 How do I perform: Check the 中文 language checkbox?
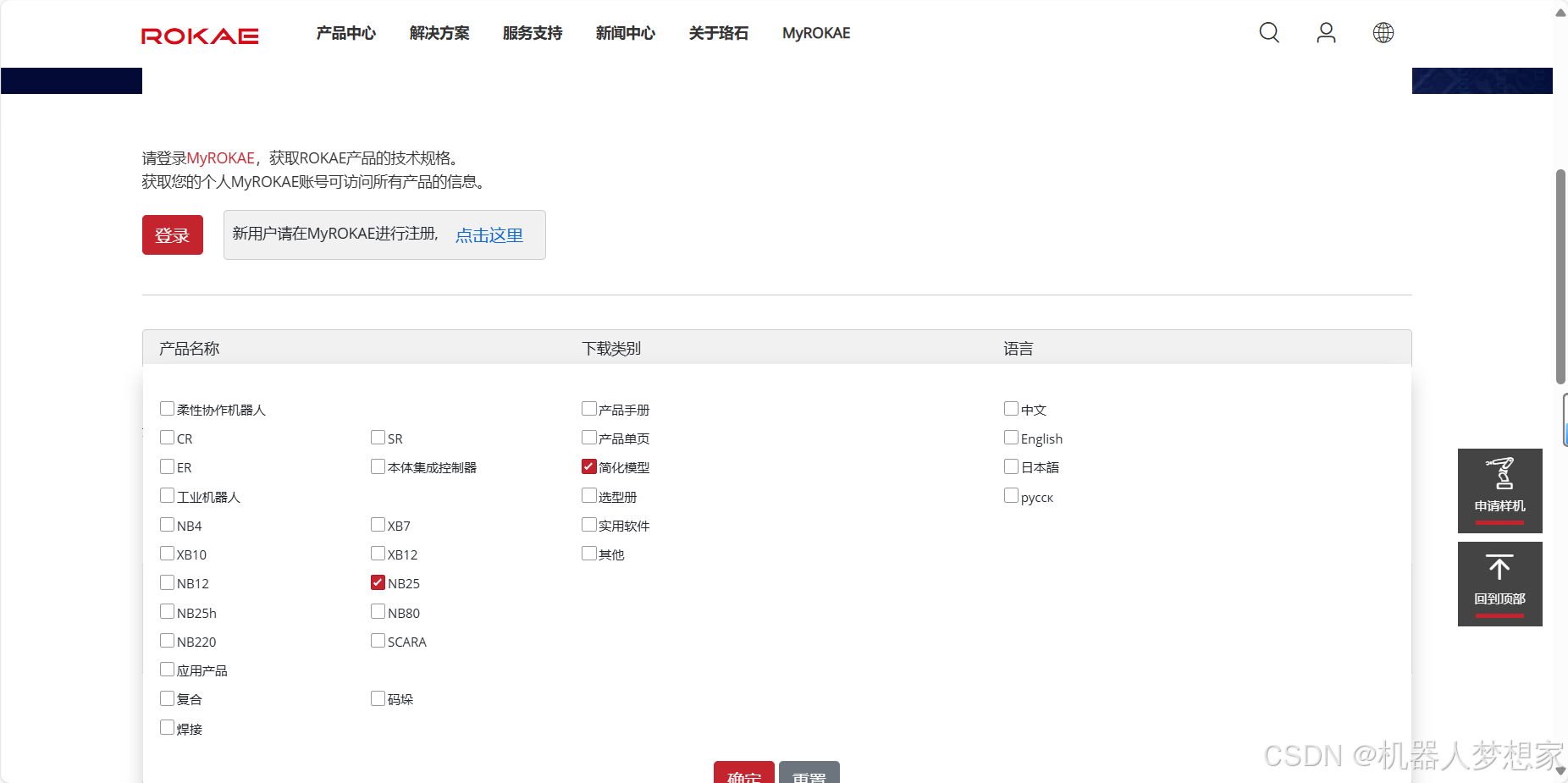click(1011, 409)
